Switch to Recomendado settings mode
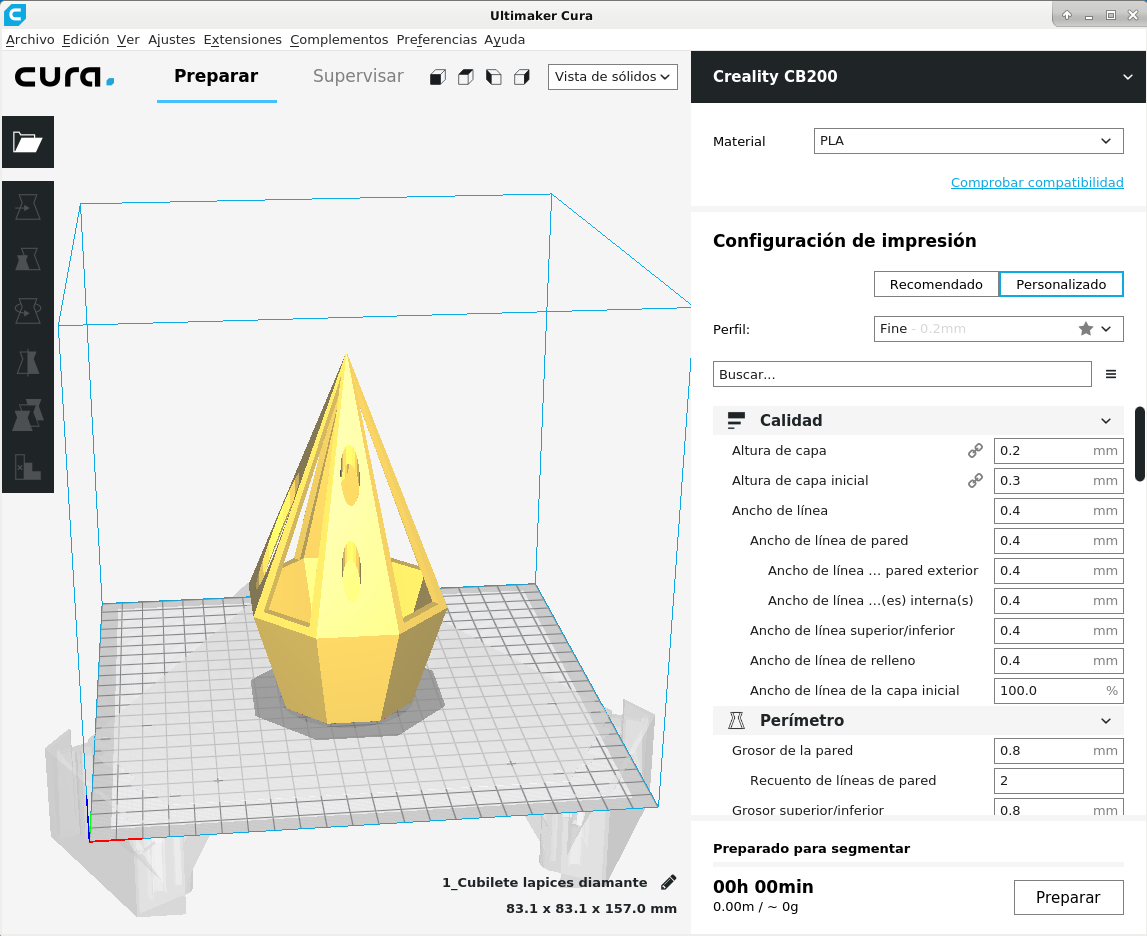This screenshot has width=1147, height=936. pyautogui.click(x=936, y=284)
